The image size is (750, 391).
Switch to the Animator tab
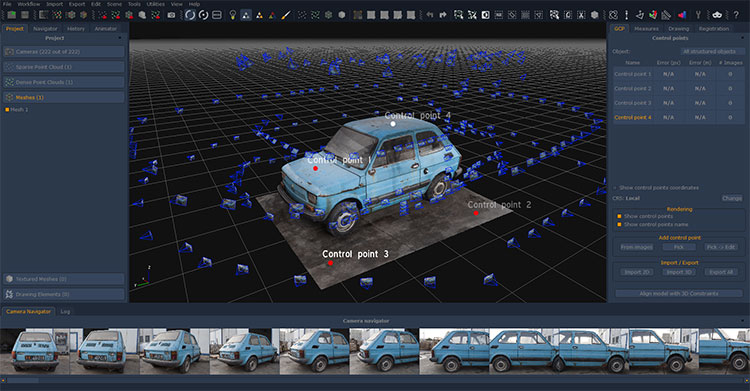click(x=105, y=29)
